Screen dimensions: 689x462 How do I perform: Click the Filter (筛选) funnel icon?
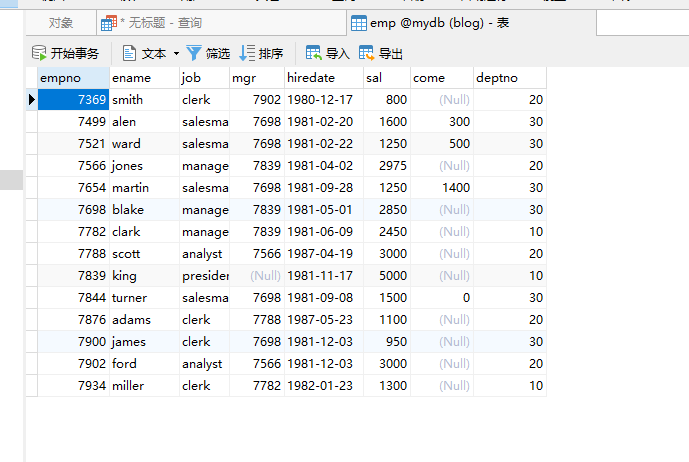coord(194,53)
